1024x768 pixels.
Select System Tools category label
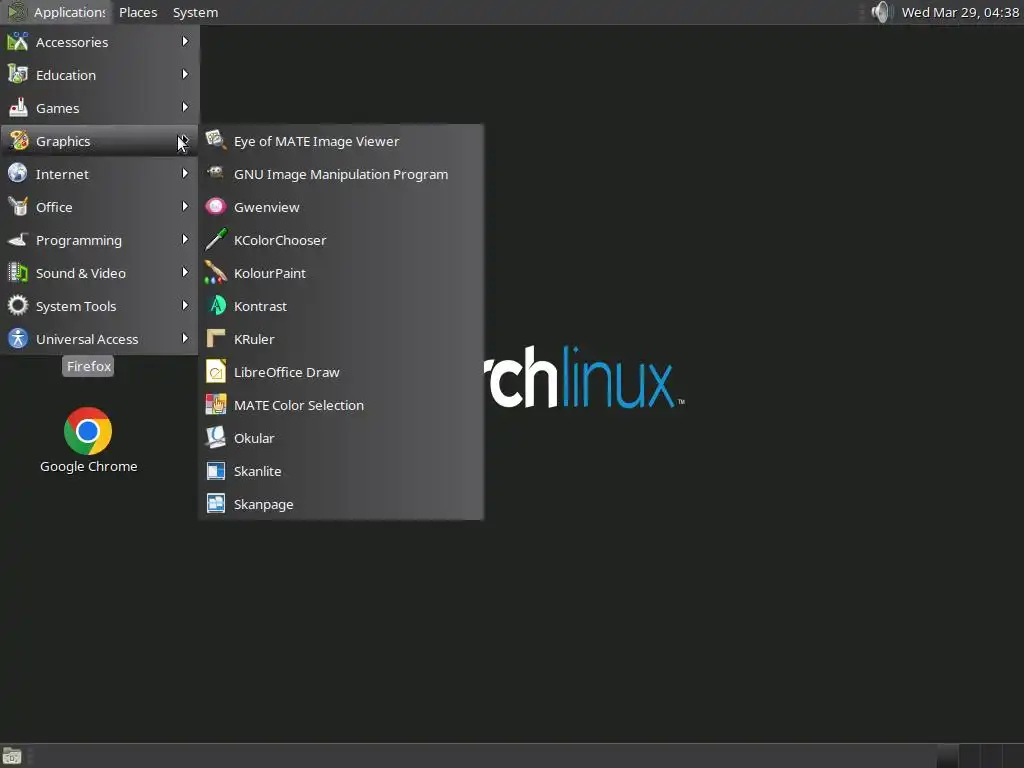pyautogui.click(x=76, y=306)
